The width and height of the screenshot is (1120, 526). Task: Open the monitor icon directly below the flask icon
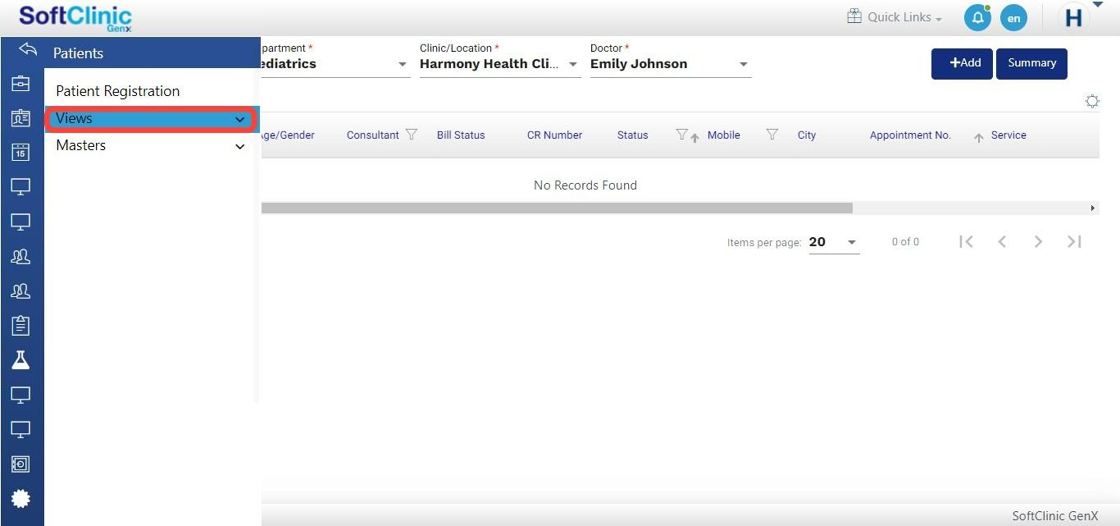point(21,394)
